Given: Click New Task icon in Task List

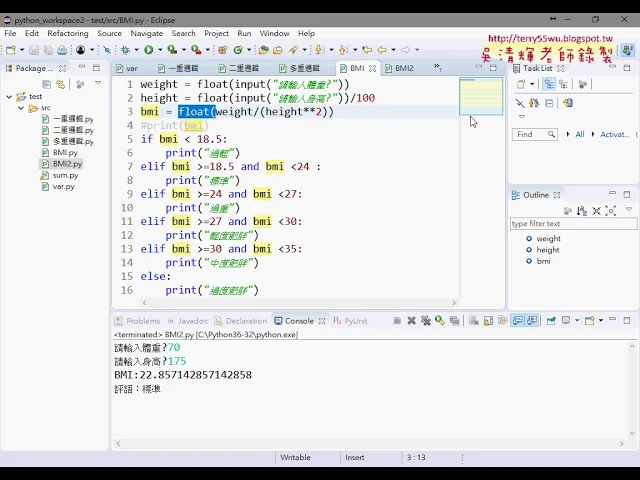Looking at the screenshot, I should pos(521,84).
